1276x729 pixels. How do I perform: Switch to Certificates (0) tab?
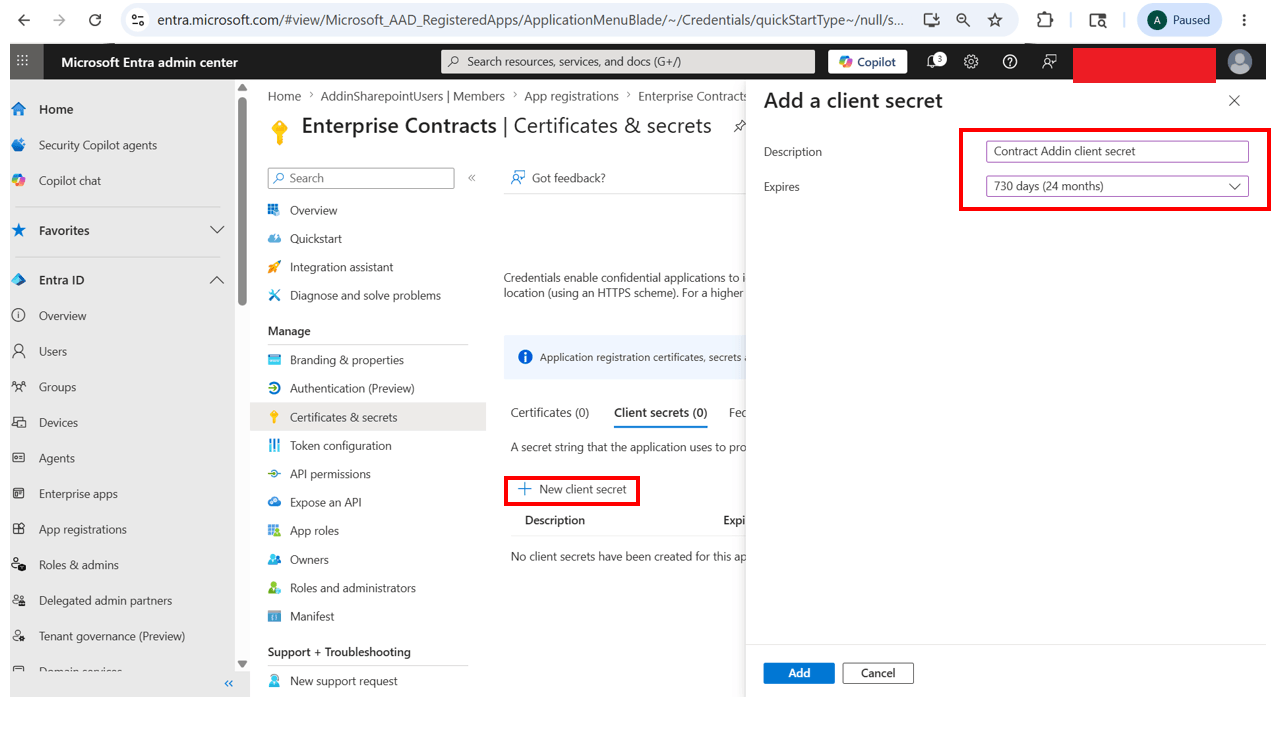pos(550,413)
